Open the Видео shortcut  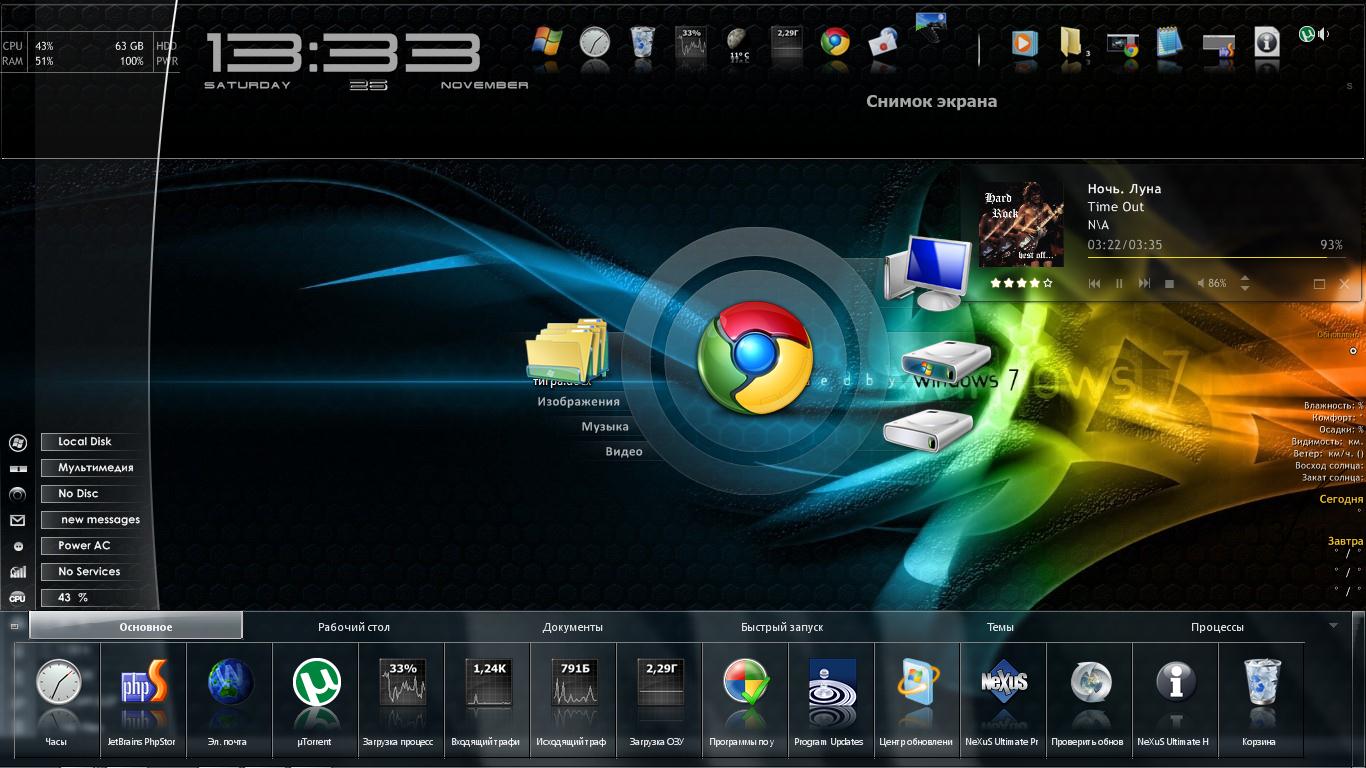click(x=624, y=452)
